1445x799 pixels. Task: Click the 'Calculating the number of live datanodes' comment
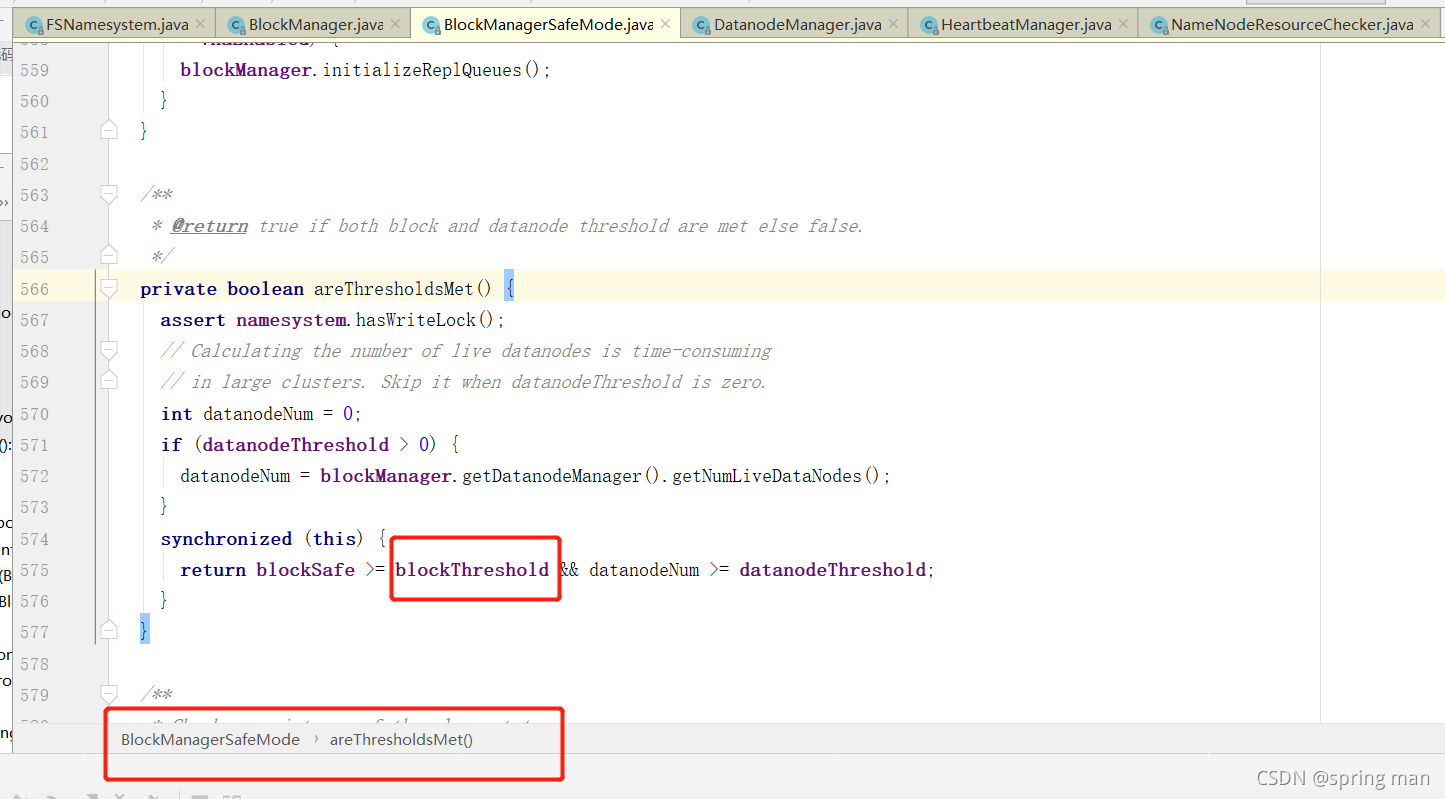coord(466,351)
